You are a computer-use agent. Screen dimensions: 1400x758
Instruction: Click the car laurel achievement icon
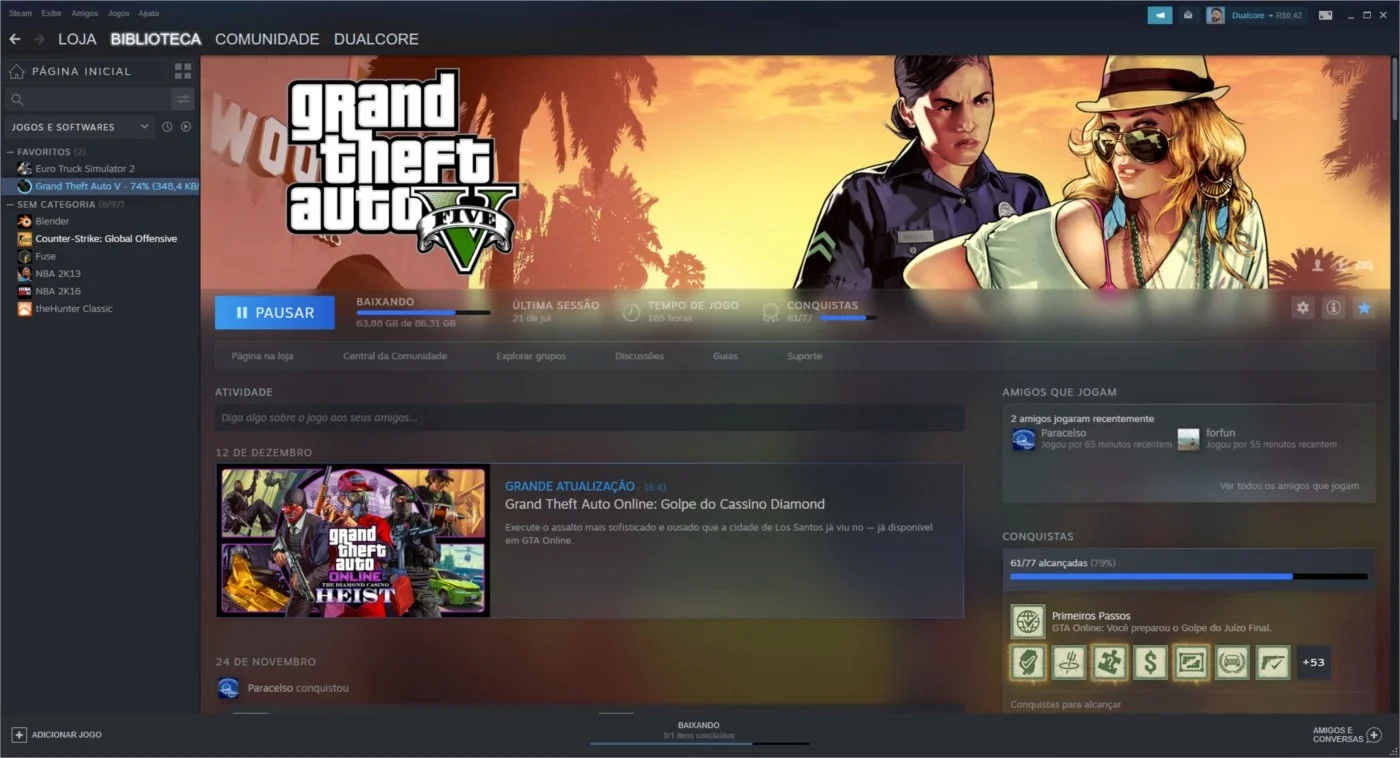[1232, 662]
